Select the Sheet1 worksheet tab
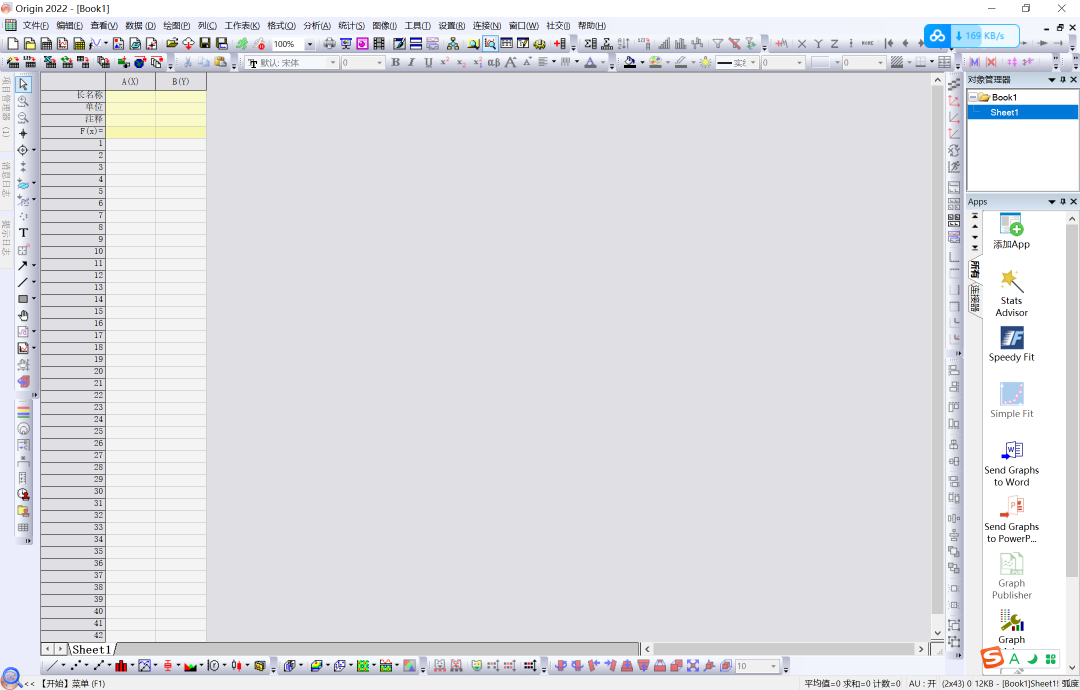Screen dimensions: 1080x690 tap(92, 649)
